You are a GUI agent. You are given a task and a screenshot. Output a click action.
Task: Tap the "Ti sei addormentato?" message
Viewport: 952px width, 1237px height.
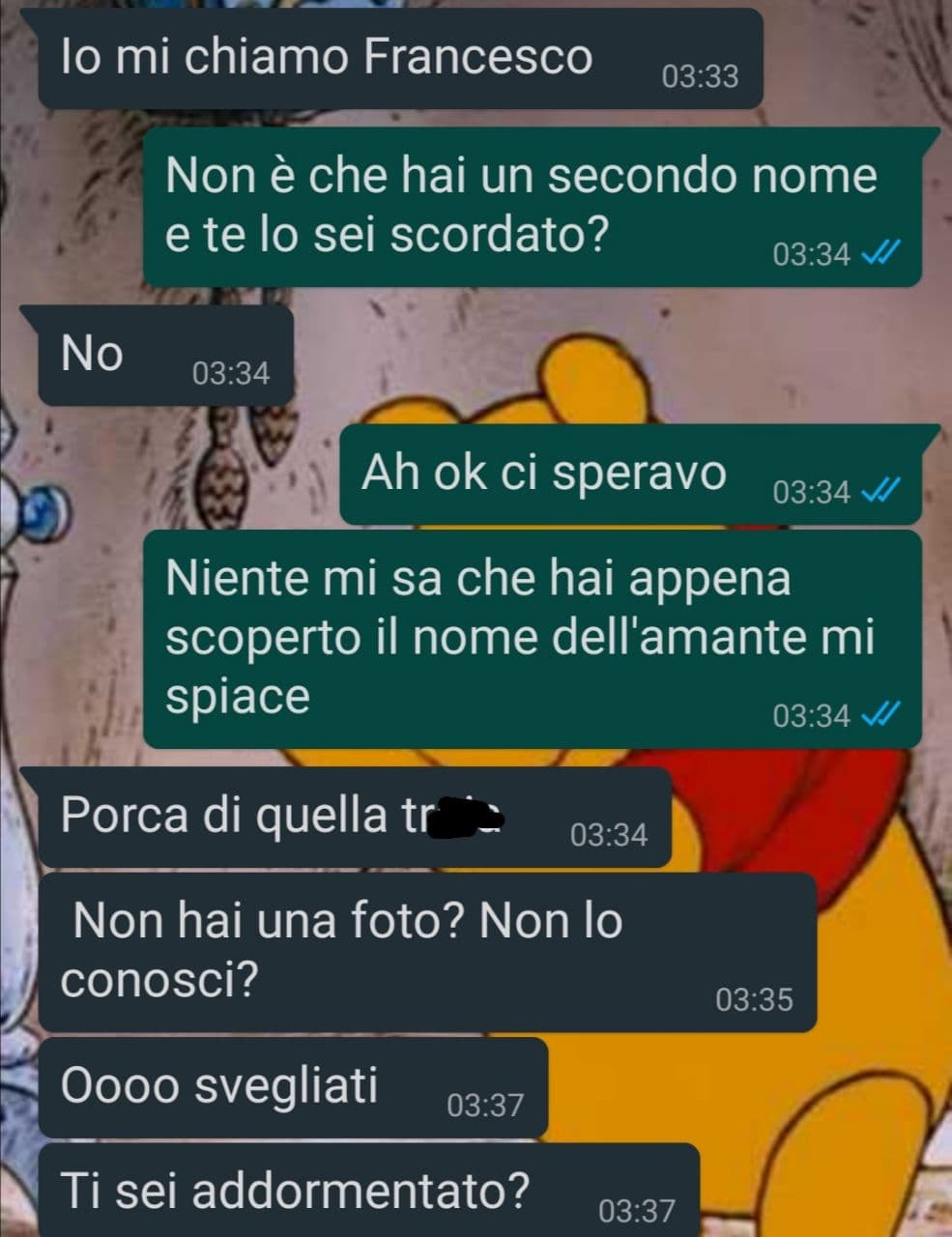[x=367, y=1191]
